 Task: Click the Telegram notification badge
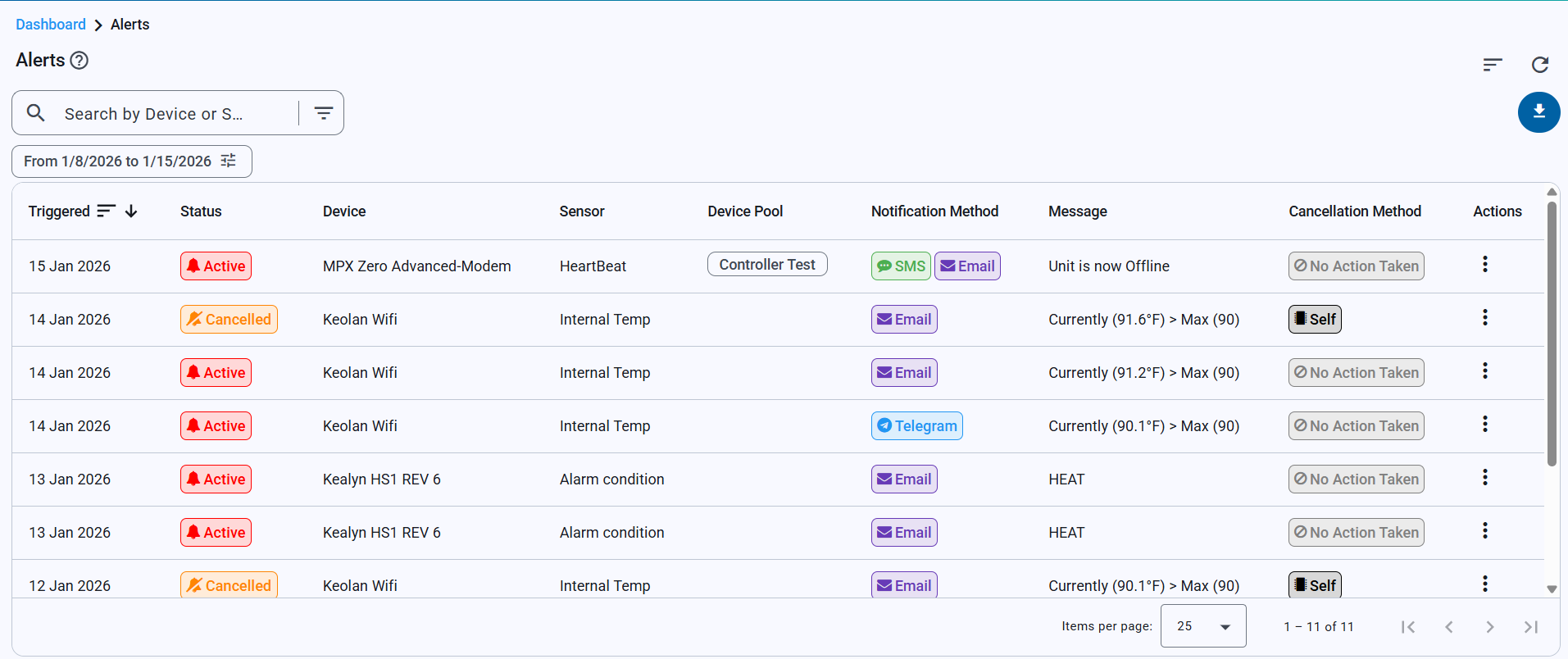916,426
